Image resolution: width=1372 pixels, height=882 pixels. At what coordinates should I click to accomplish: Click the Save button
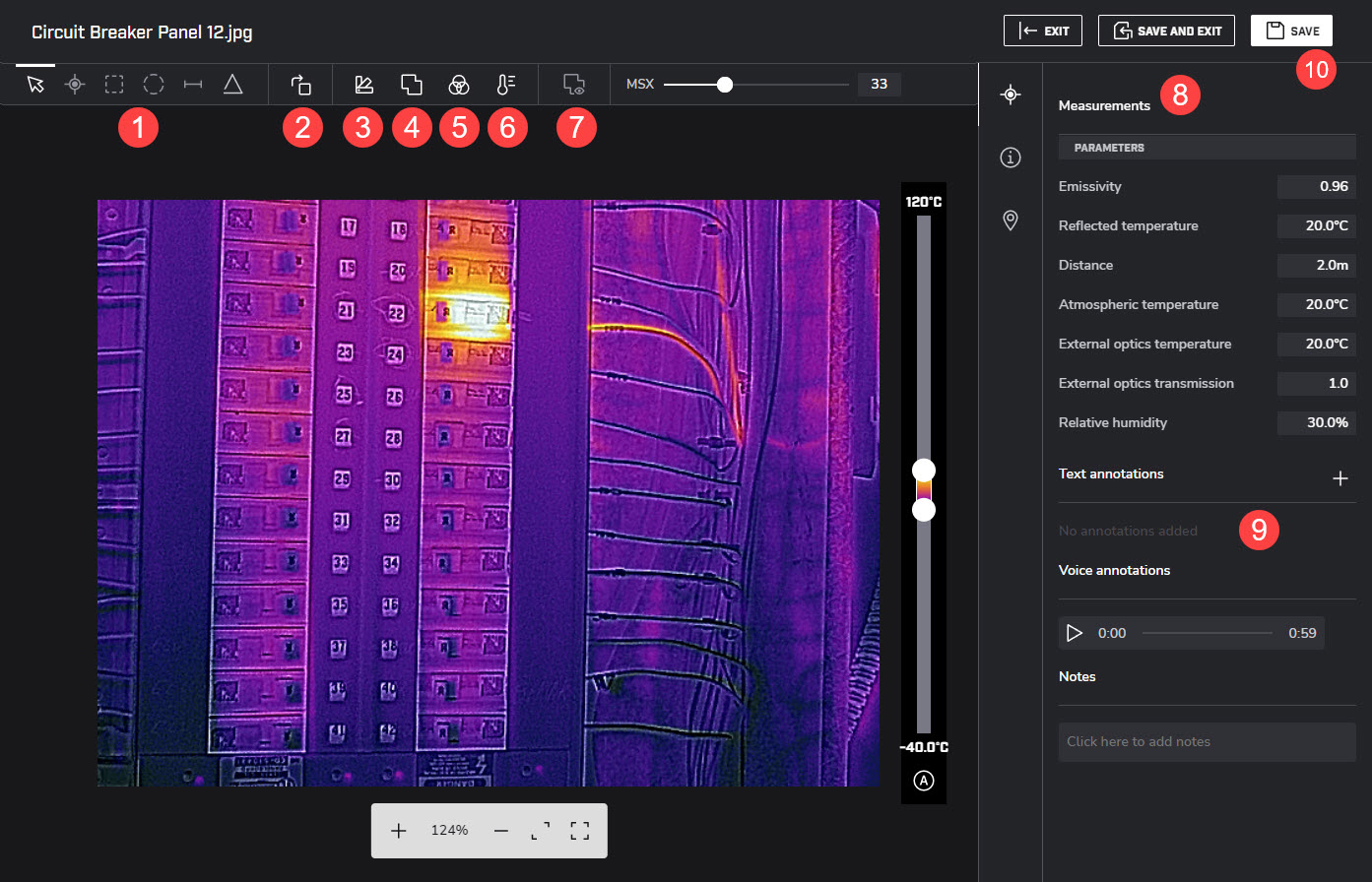coord(1291,31)
